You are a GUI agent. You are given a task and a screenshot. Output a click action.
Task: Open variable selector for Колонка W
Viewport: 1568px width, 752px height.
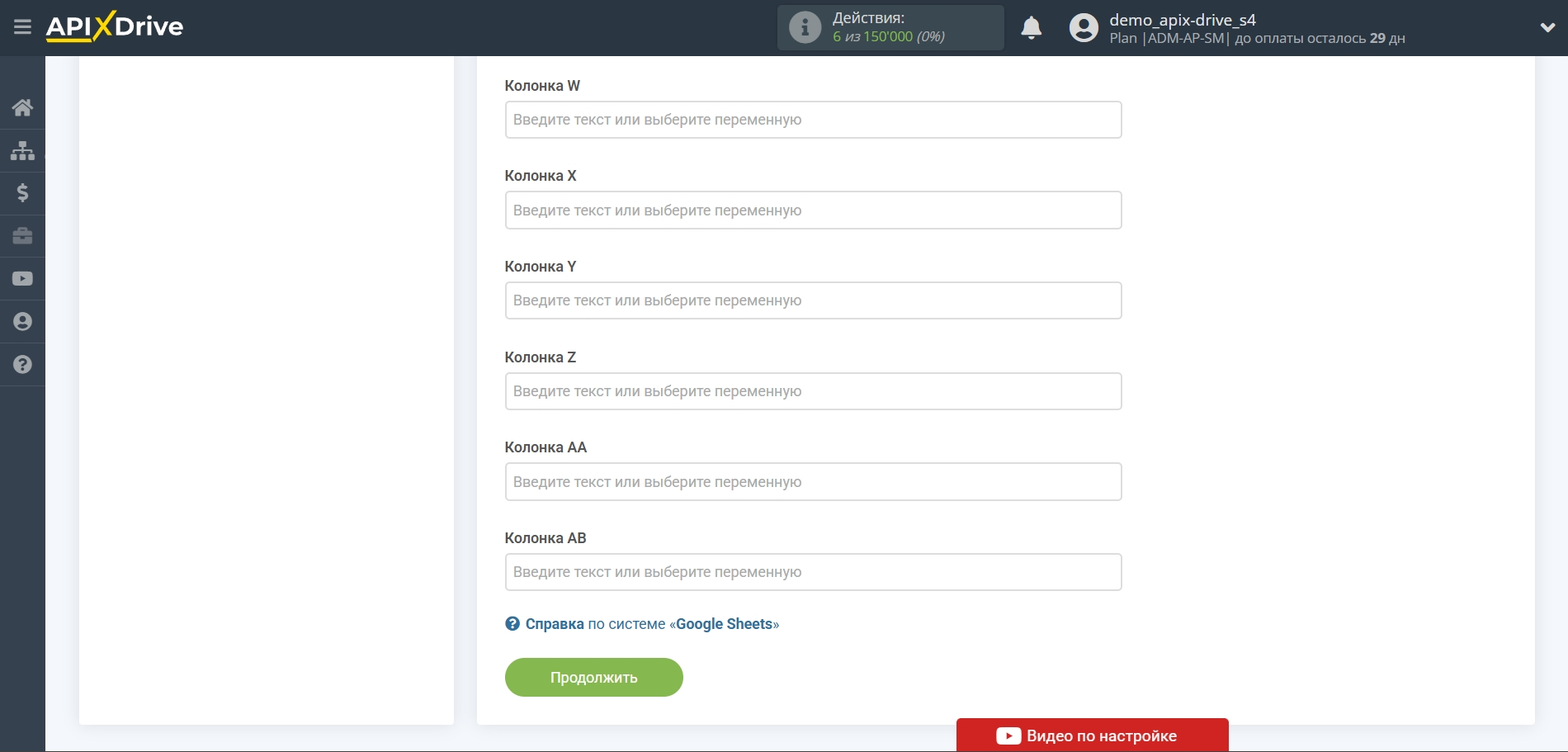[813, 120]
